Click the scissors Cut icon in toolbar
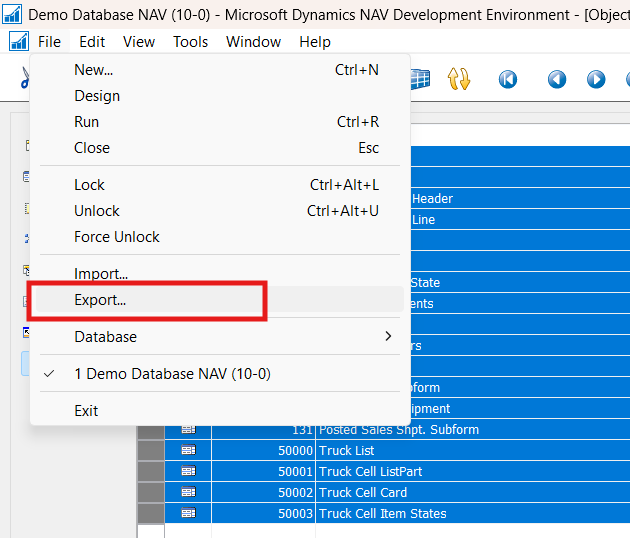The height and width of the screenshot is (538, 630). point(24,79)
